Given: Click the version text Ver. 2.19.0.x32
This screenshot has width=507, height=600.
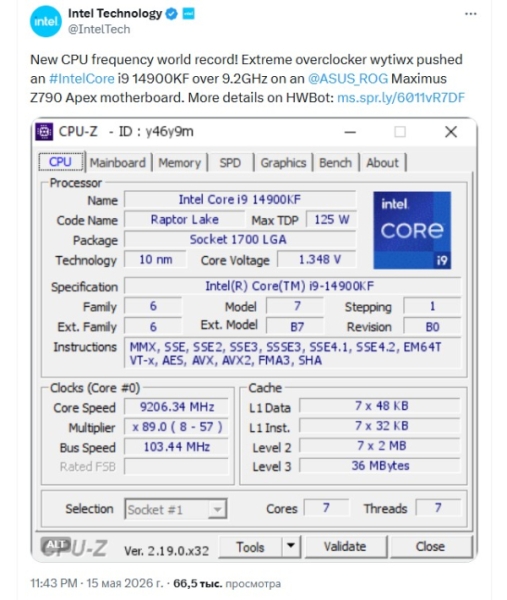Looking at the screenshot, I should [x=166, y=551].
